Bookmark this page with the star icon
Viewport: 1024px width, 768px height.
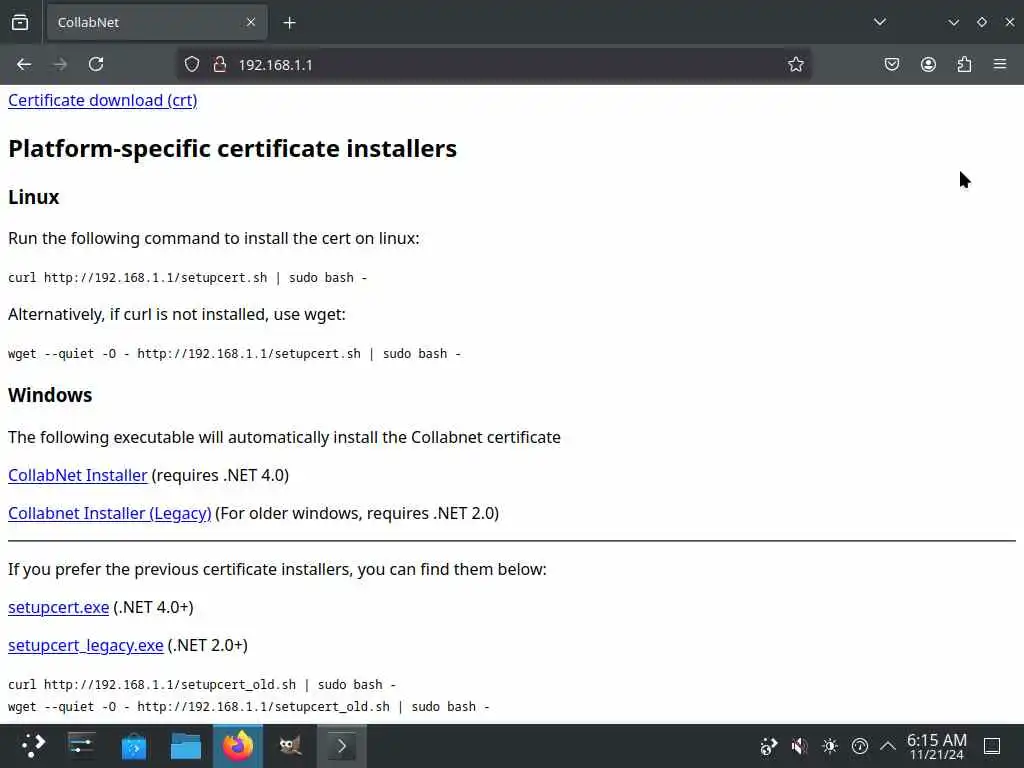pyautogui.click(x=795, y=64)
